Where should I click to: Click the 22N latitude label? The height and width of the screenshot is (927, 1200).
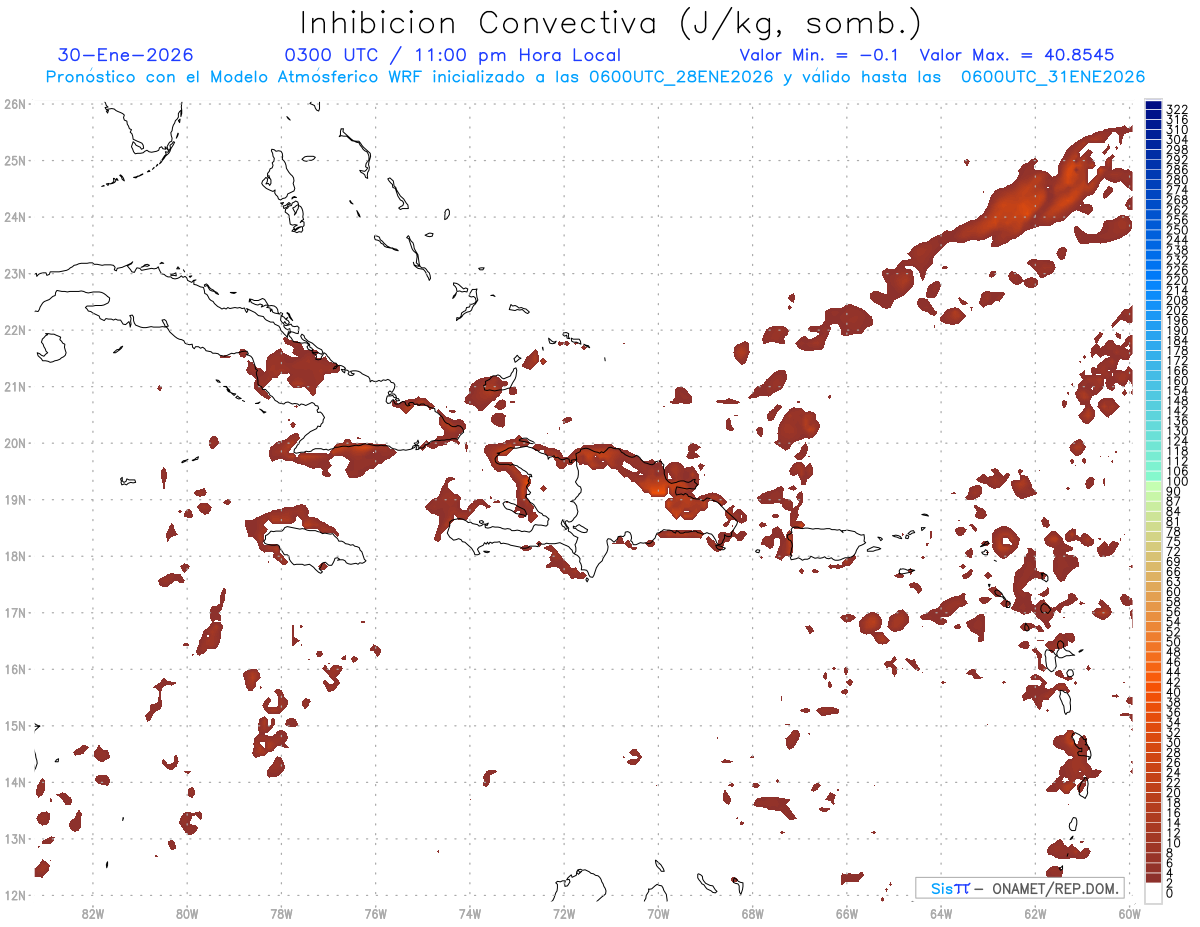click(x=15, y=329)
